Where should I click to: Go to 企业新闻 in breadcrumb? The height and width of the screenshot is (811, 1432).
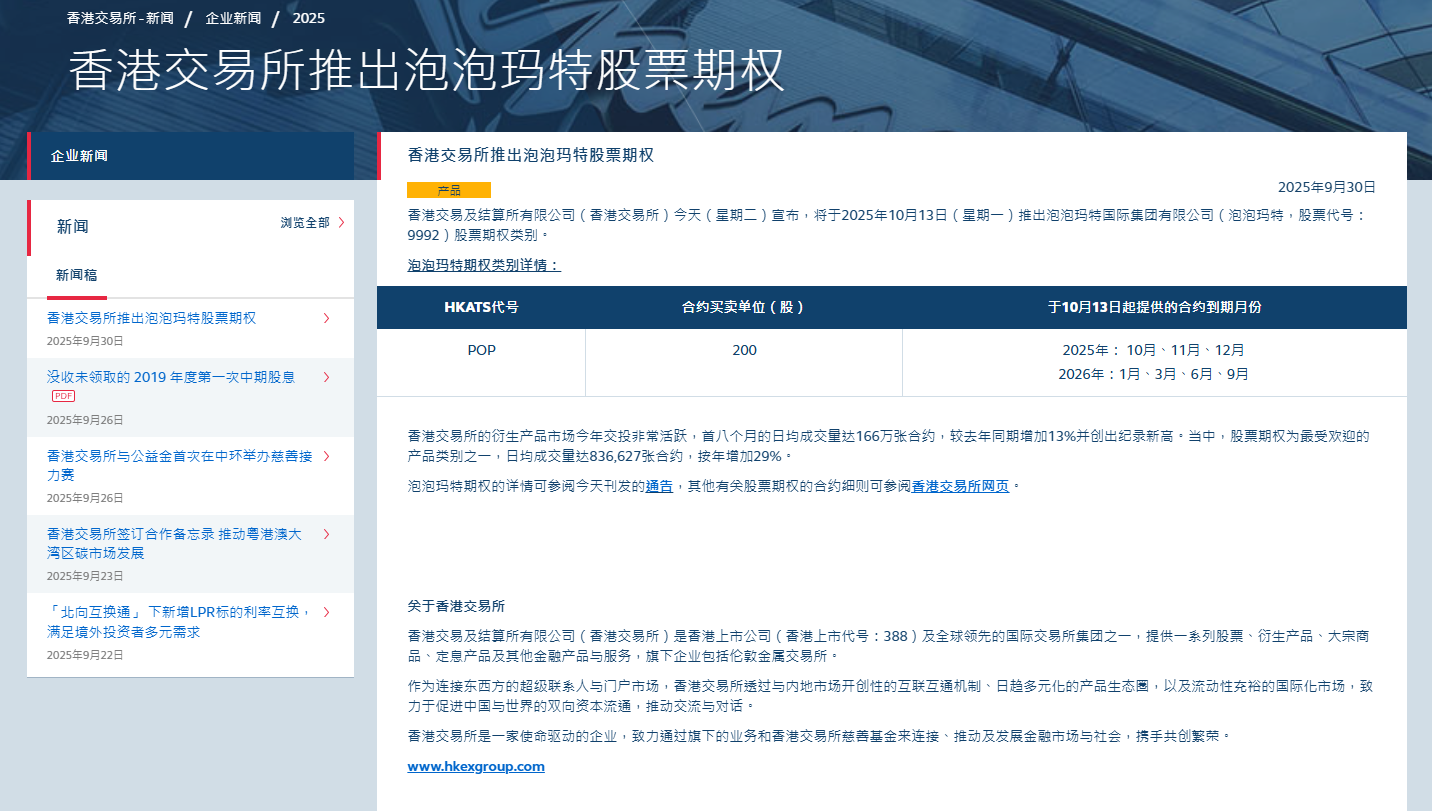click(233, 18)
